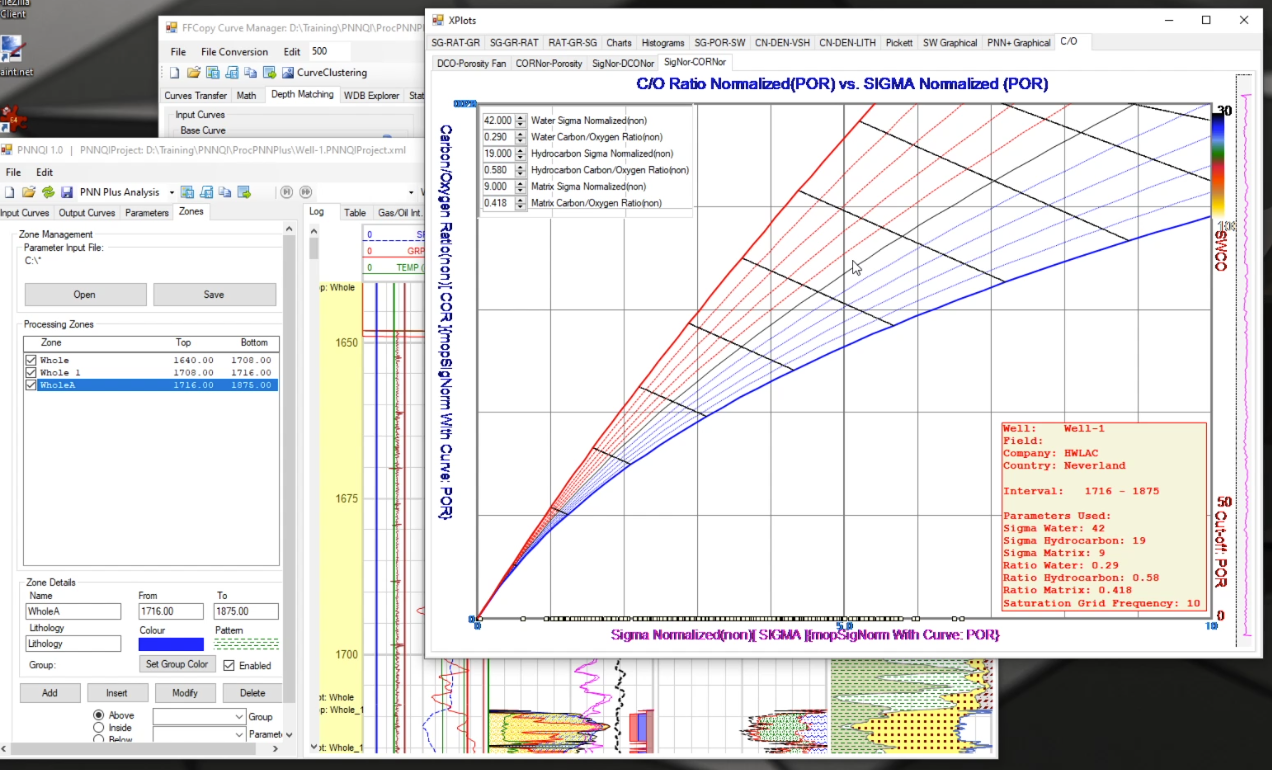Click the To depth field 1875.00
1272x770 pixels.
[x=247, y=611]
